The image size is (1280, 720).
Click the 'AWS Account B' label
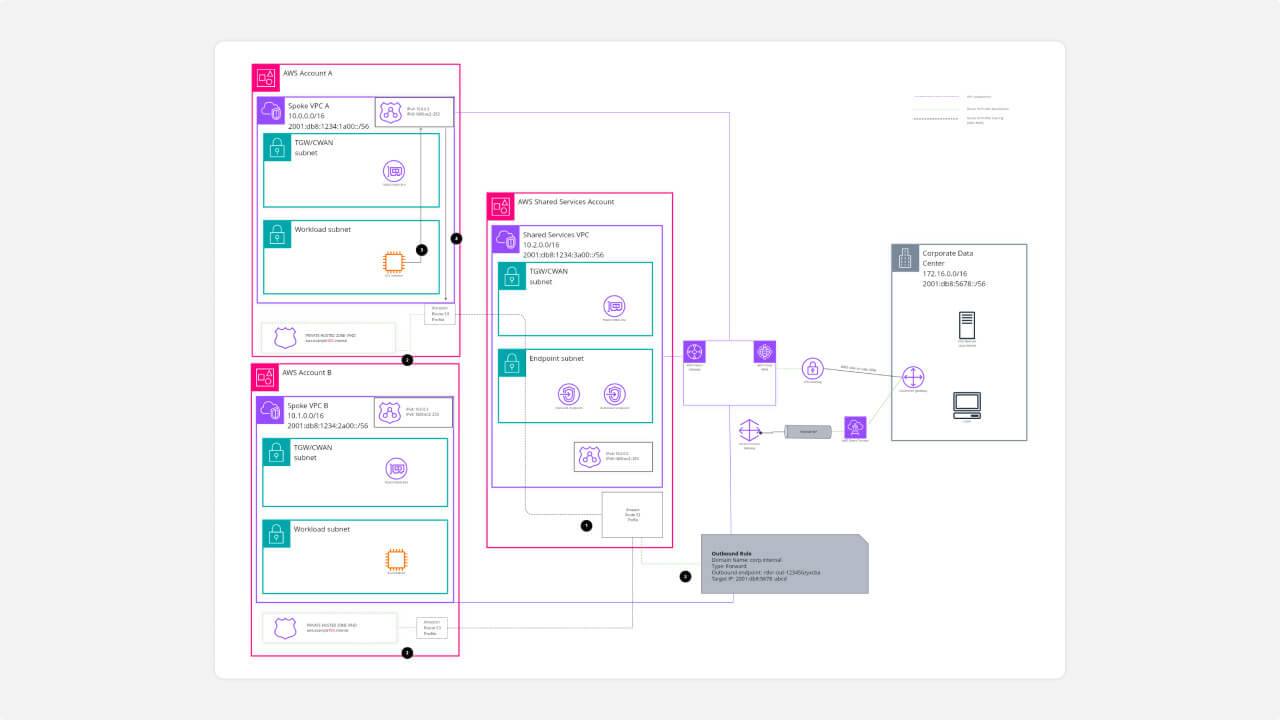pyautogui.click(x=307, y=372)
